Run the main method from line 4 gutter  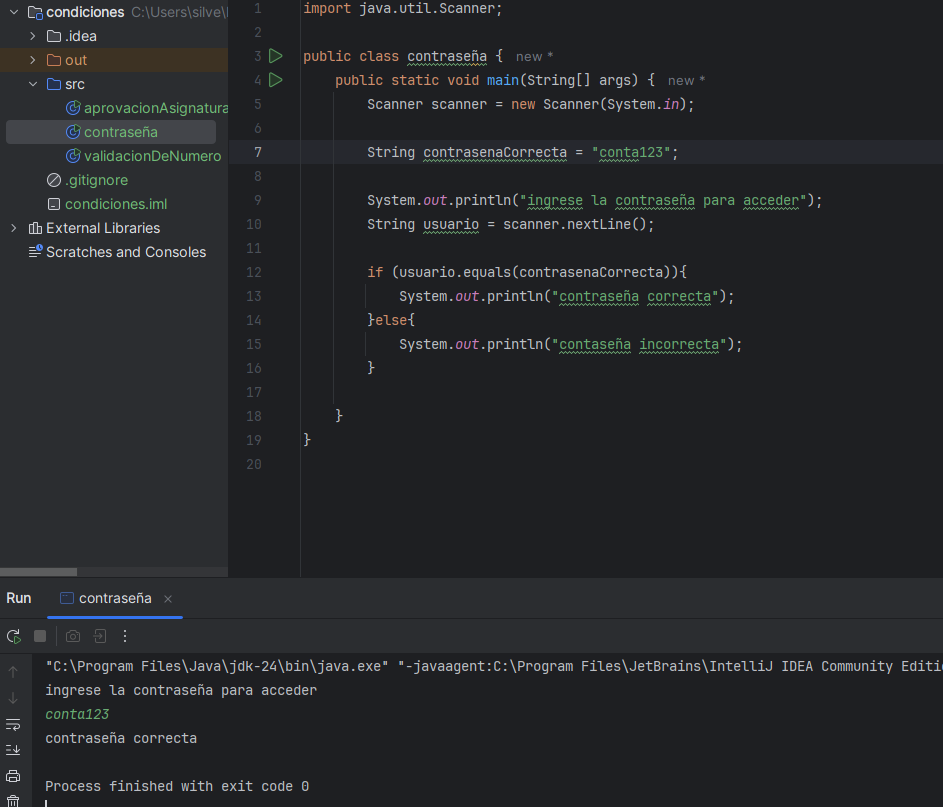coord(275,80)
